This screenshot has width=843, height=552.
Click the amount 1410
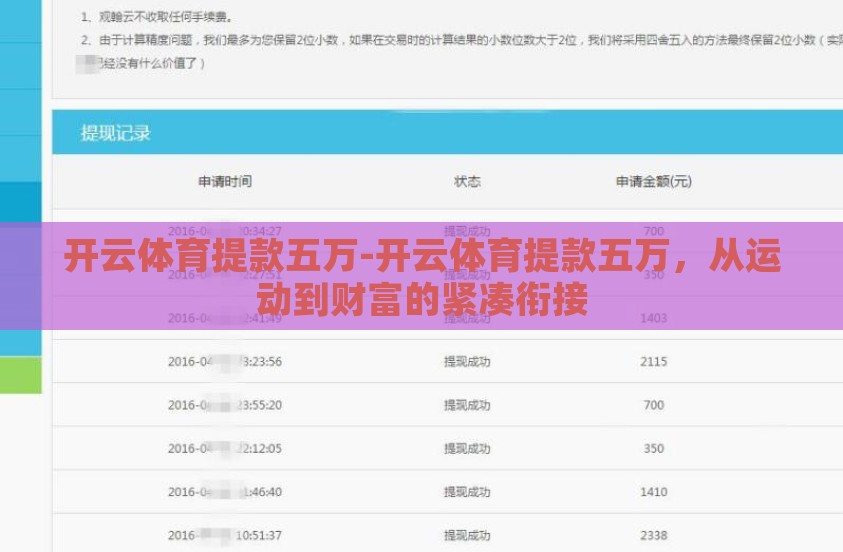[x=654, y=492]
